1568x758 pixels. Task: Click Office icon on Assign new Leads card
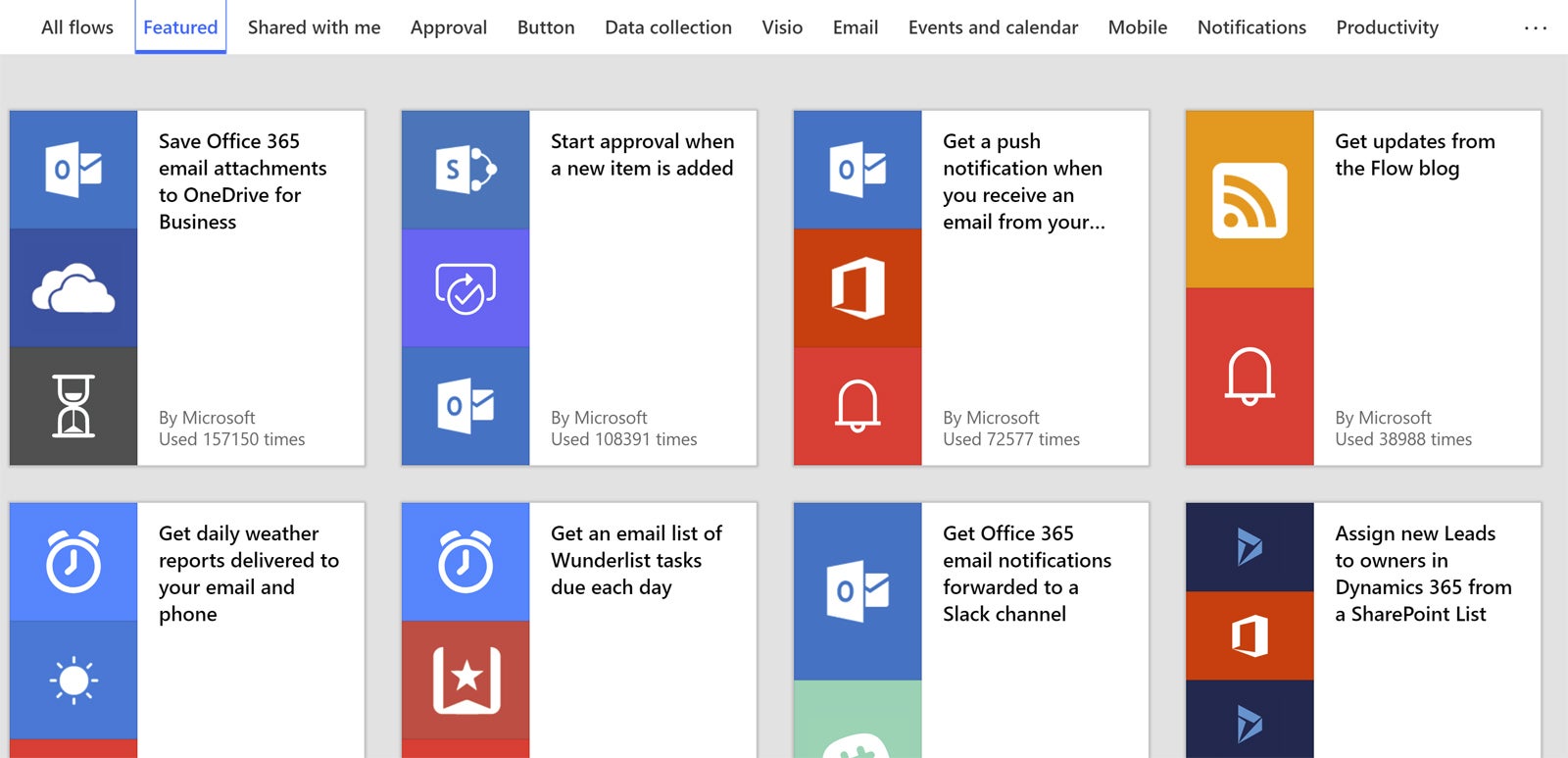click(1249, 635)
